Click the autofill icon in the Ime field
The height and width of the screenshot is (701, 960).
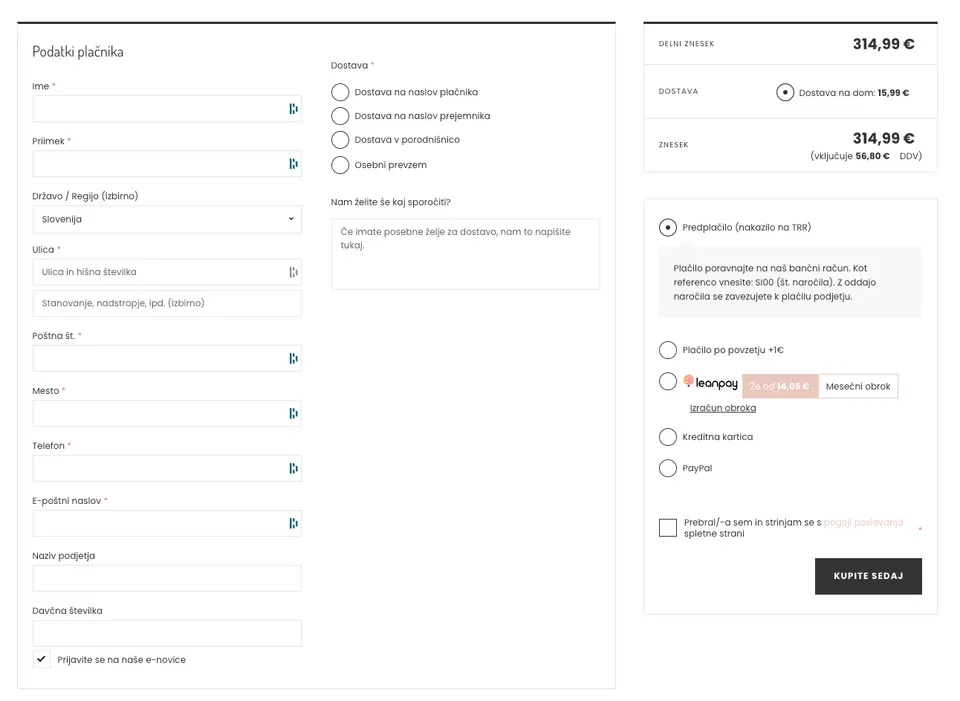click(294, 109)
